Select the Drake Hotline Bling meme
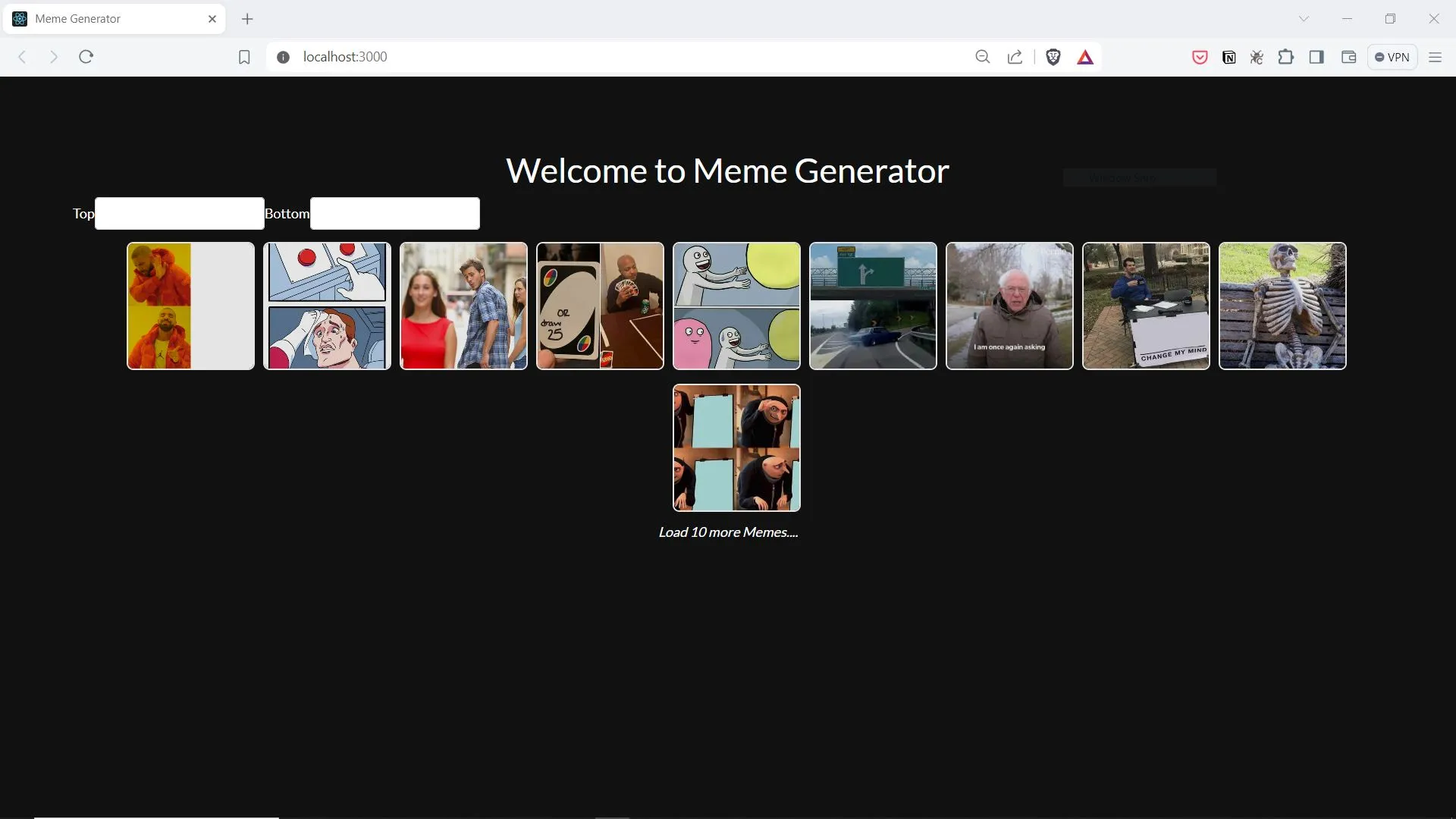 click(190, 306)
